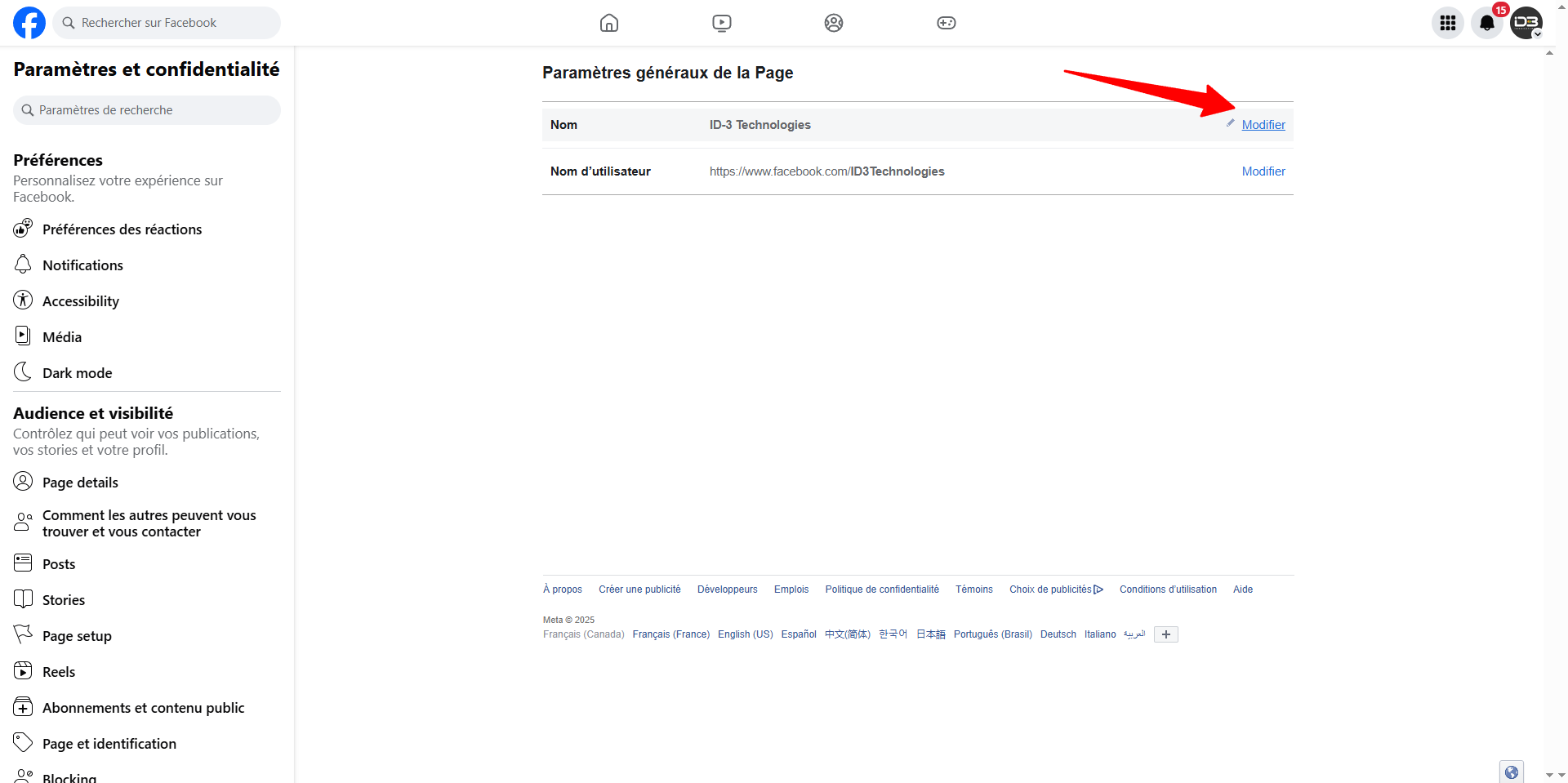Focus the Paramètres de recherche field

pyautogui.click(x=147, y=110)
